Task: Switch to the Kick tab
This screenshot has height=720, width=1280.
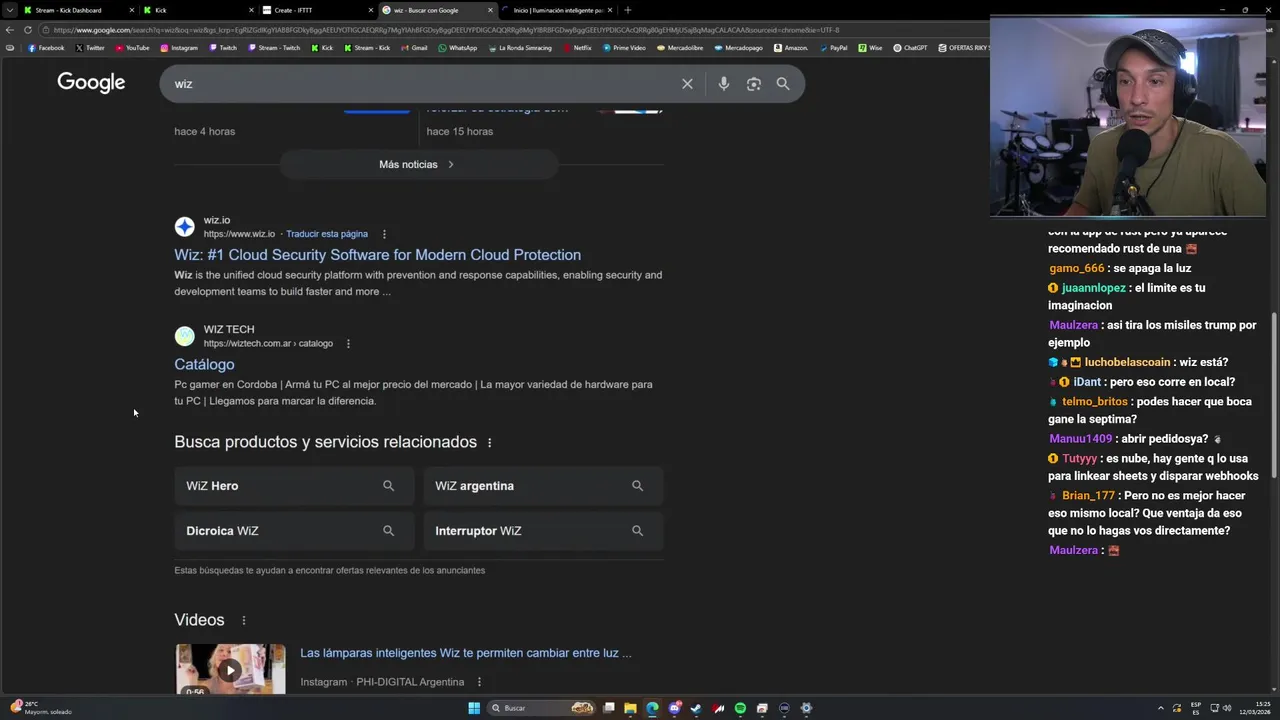Action: [x=197, y=10]
